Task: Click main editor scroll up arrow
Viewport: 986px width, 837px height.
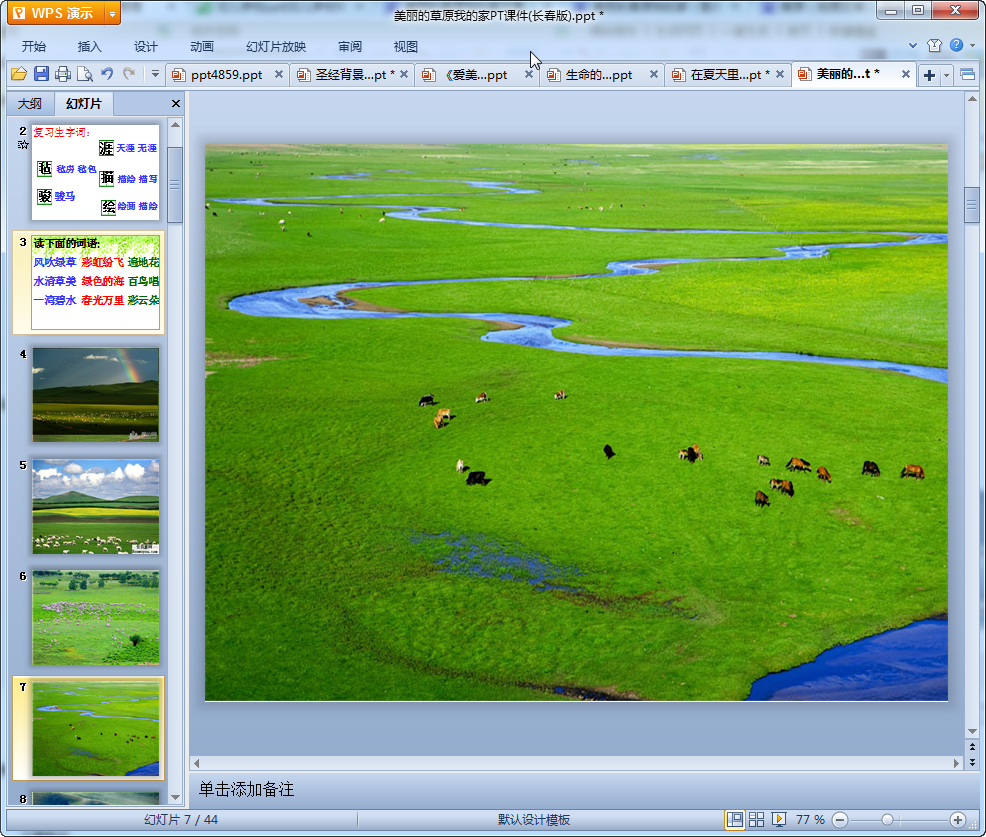Action: point(972,99)
